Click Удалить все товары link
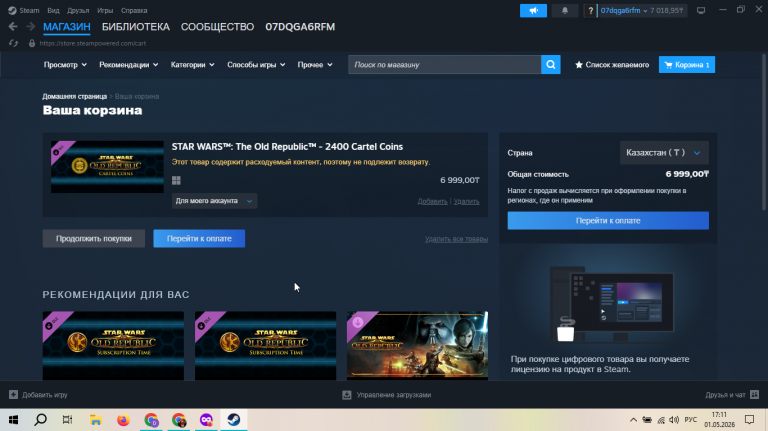 (x=456, y=239)
